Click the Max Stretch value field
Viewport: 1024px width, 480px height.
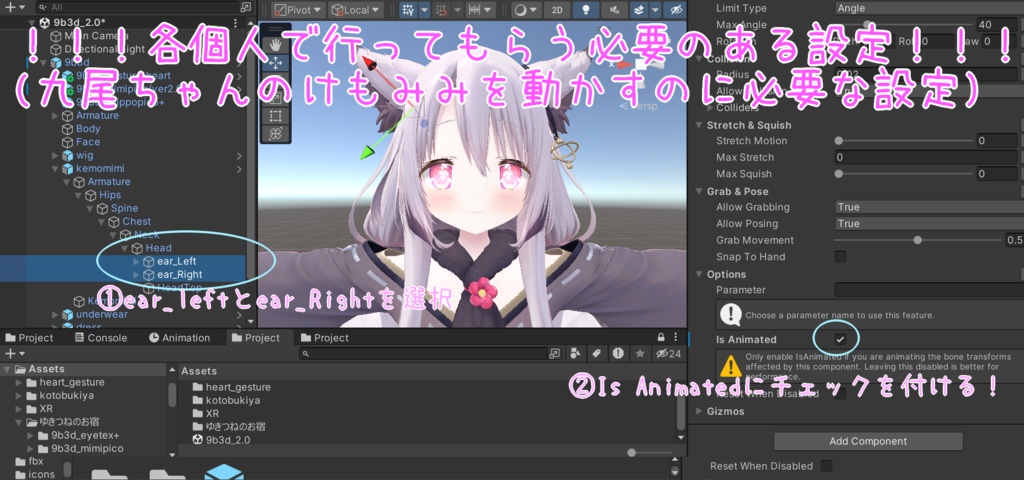pyautogui.click(x=929, y=157)
